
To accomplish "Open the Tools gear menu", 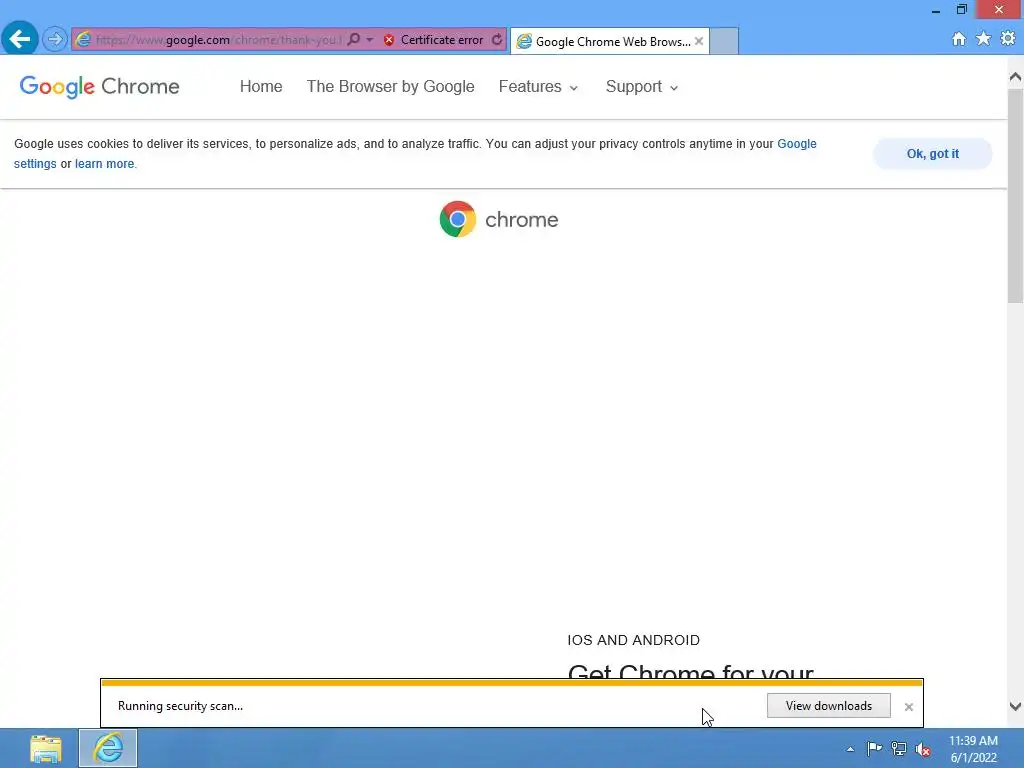I will pyautogui.click(x=1008, y=39).
